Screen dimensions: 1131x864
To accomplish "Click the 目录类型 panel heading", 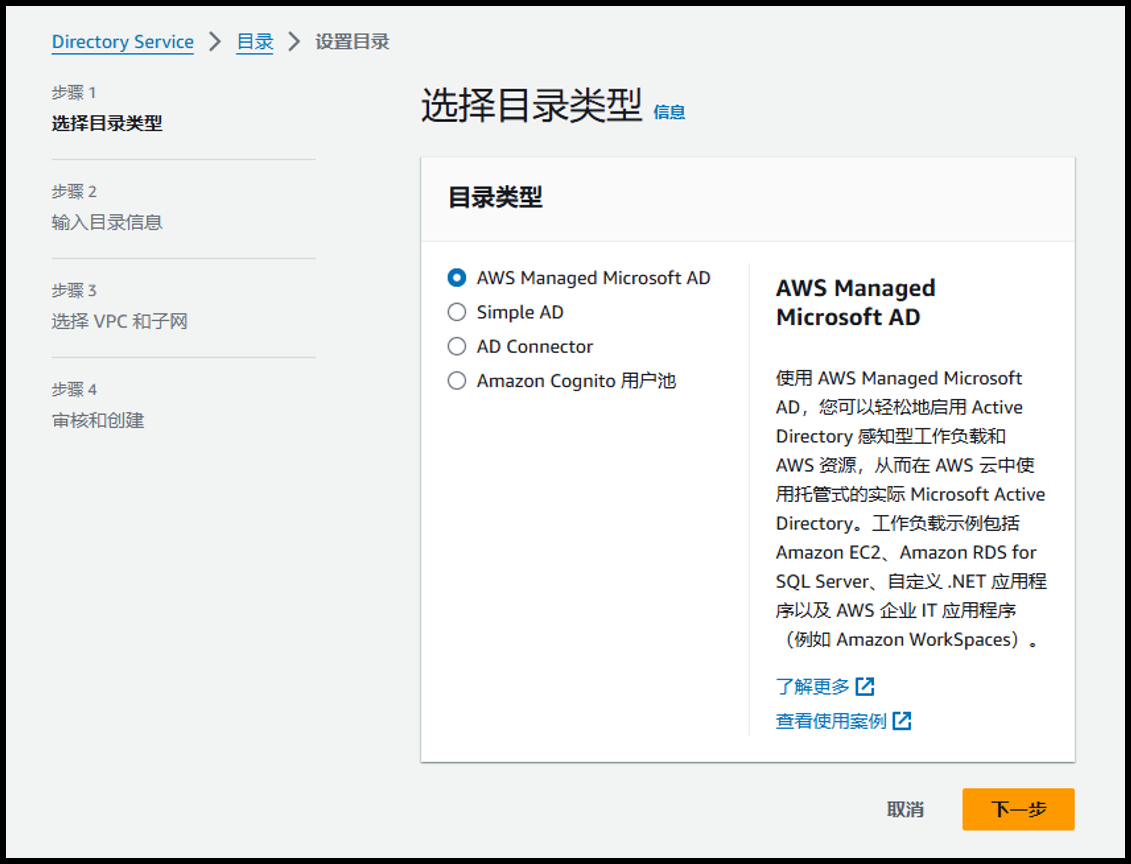I will [495, 198].
